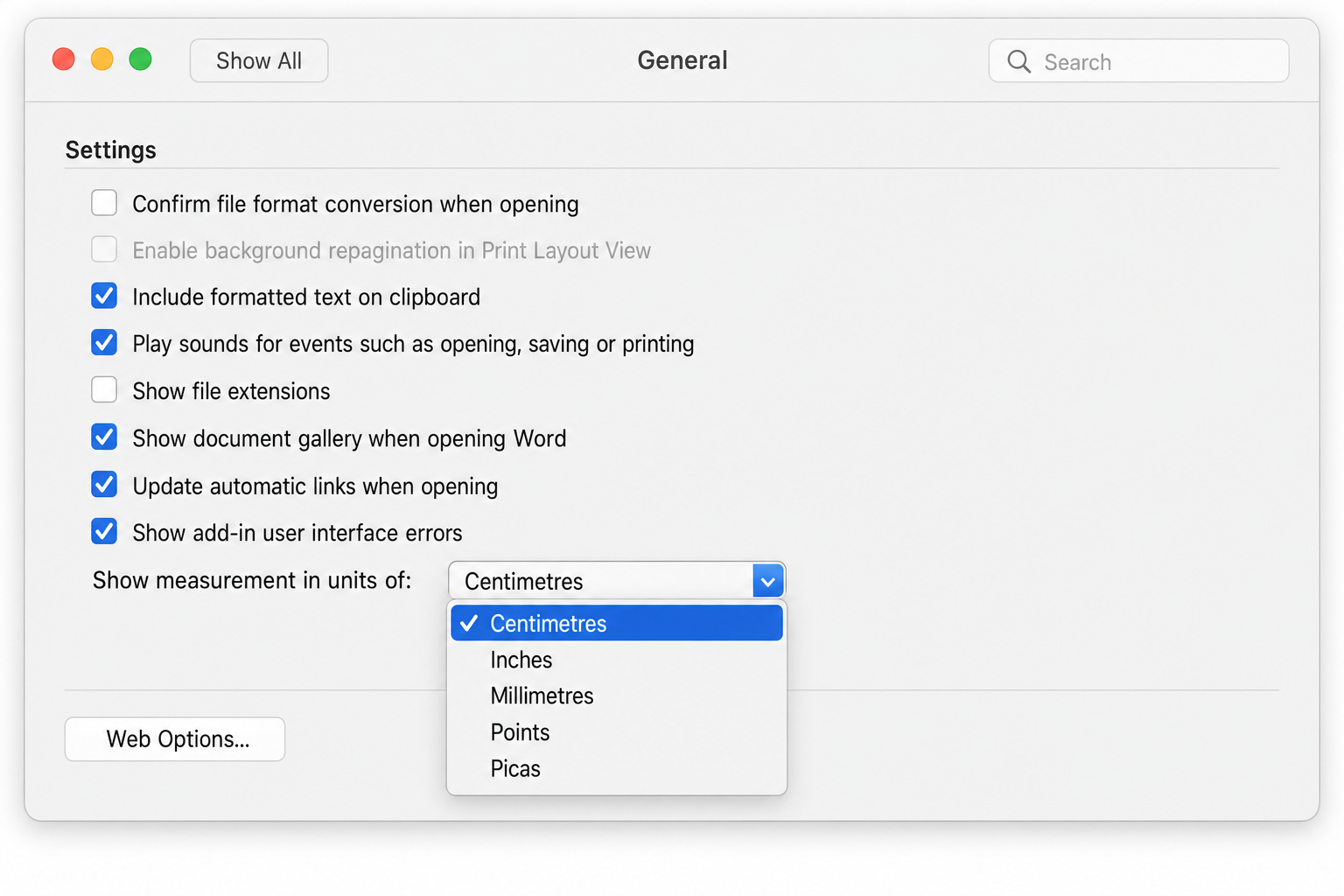Click the General window title
The width and height of the screenshot is (1344, 896).
pos(682,60)
